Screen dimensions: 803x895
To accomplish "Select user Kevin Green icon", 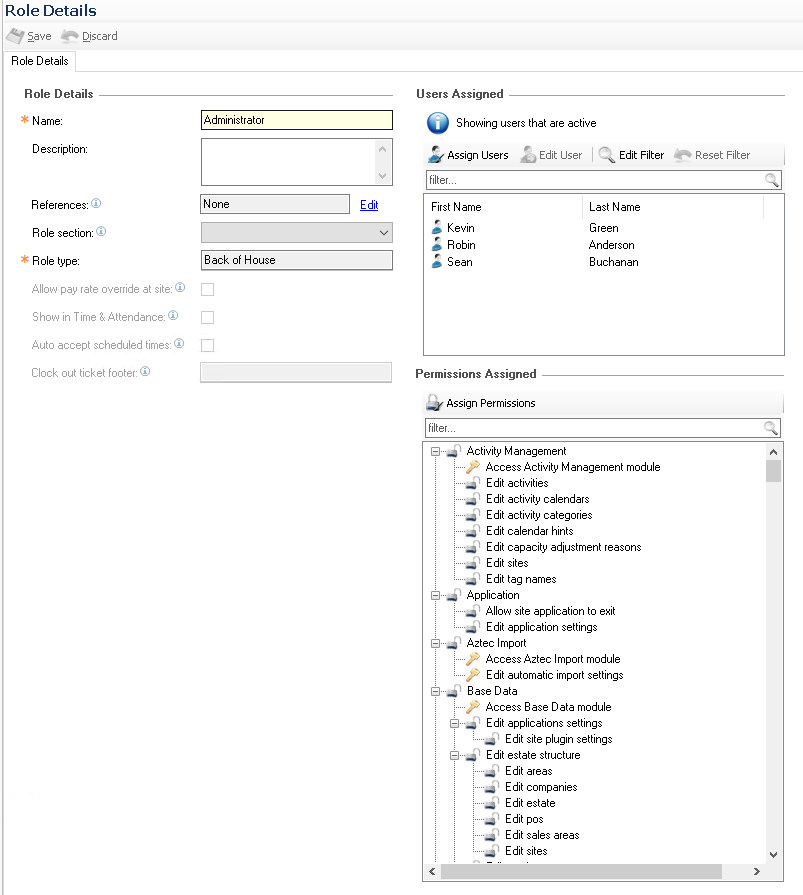I will point(436,228).
